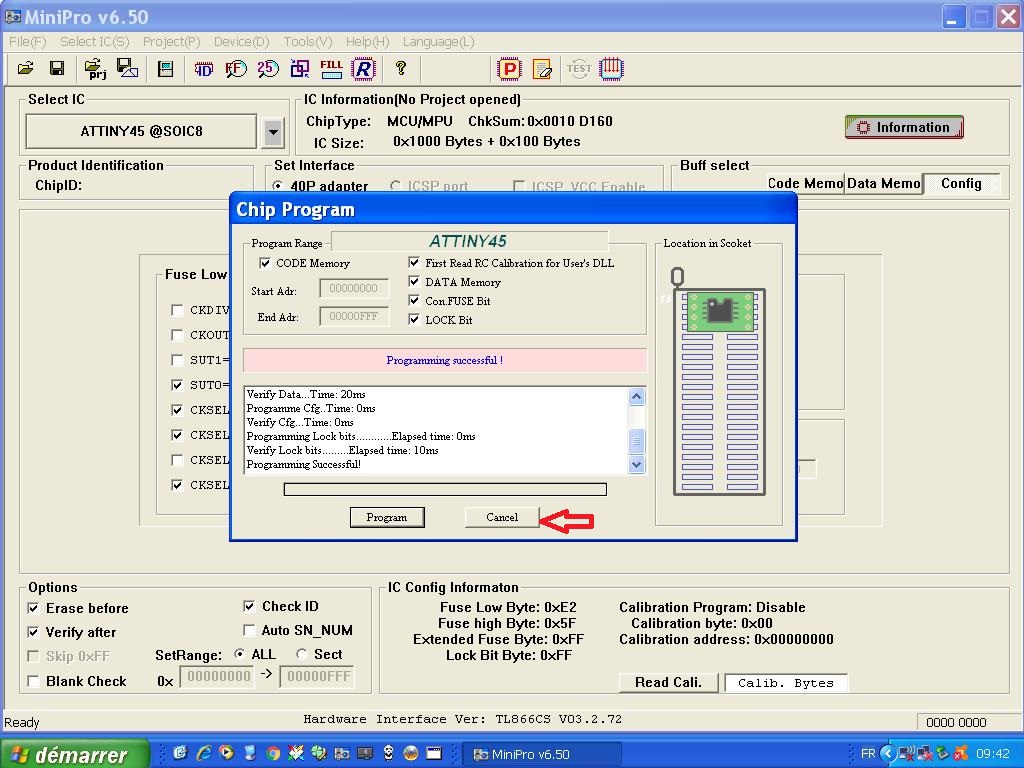
Task: Switch to Code Memo buffer tab
Action: point(805,184)
